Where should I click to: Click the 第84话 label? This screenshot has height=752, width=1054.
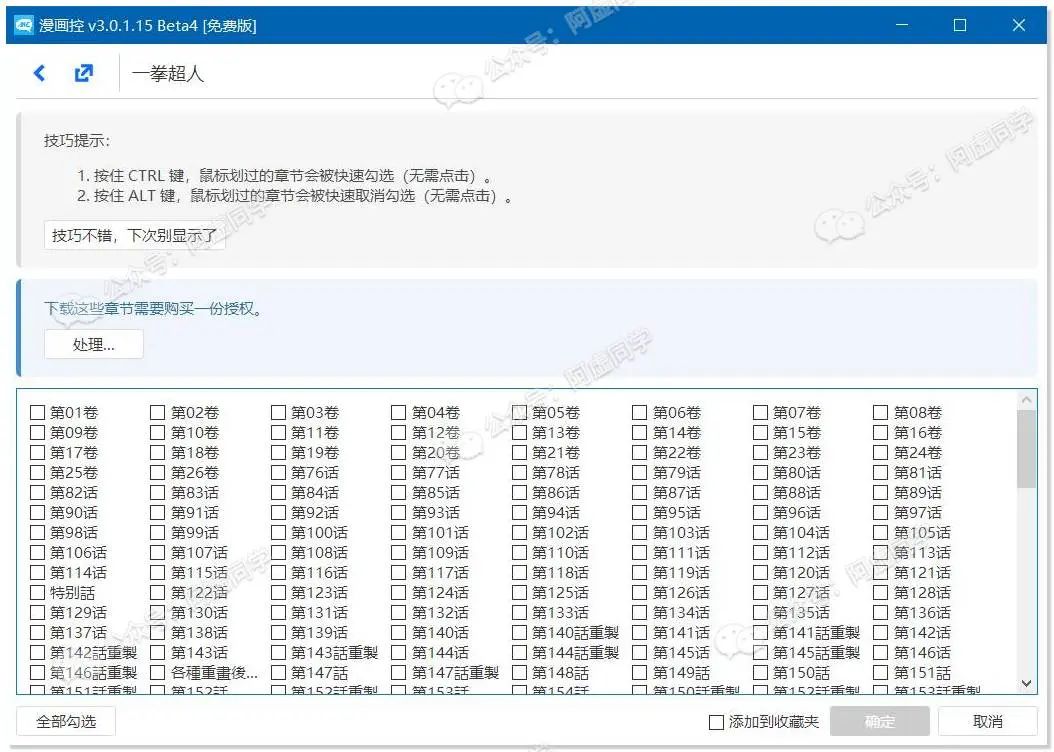[x=315, y=493]
